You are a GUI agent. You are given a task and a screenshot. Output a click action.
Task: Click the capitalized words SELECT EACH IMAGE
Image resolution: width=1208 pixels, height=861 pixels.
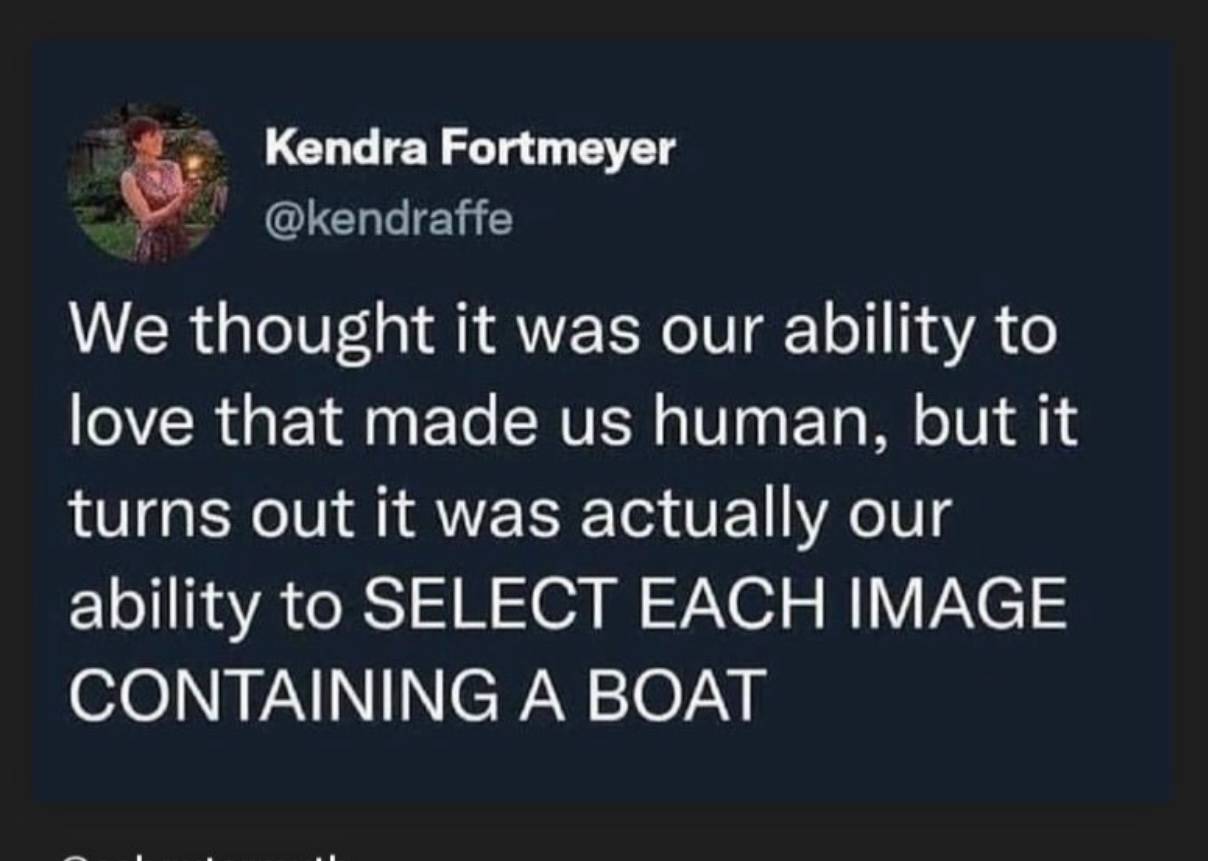pos(716,606)
